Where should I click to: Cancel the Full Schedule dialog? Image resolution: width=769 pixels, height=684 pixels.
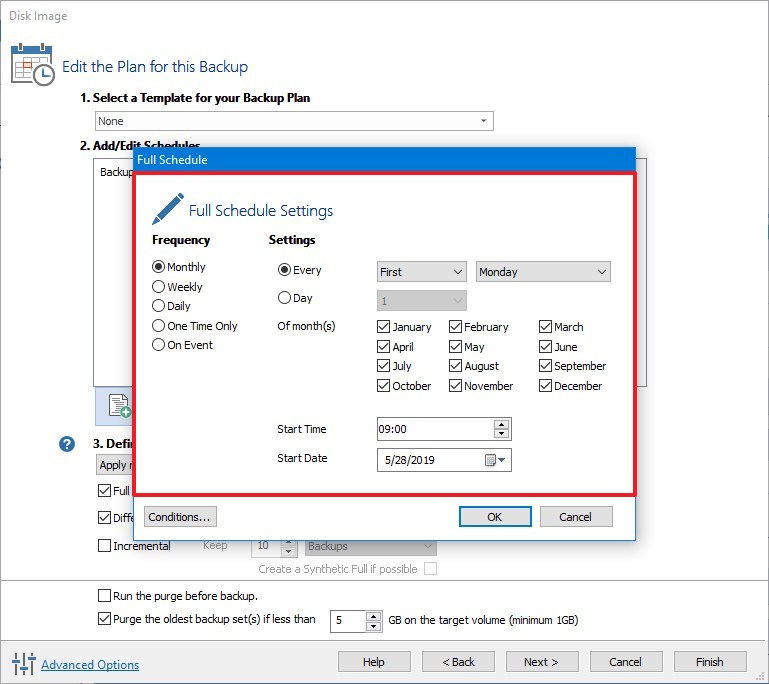click(576, 517)
